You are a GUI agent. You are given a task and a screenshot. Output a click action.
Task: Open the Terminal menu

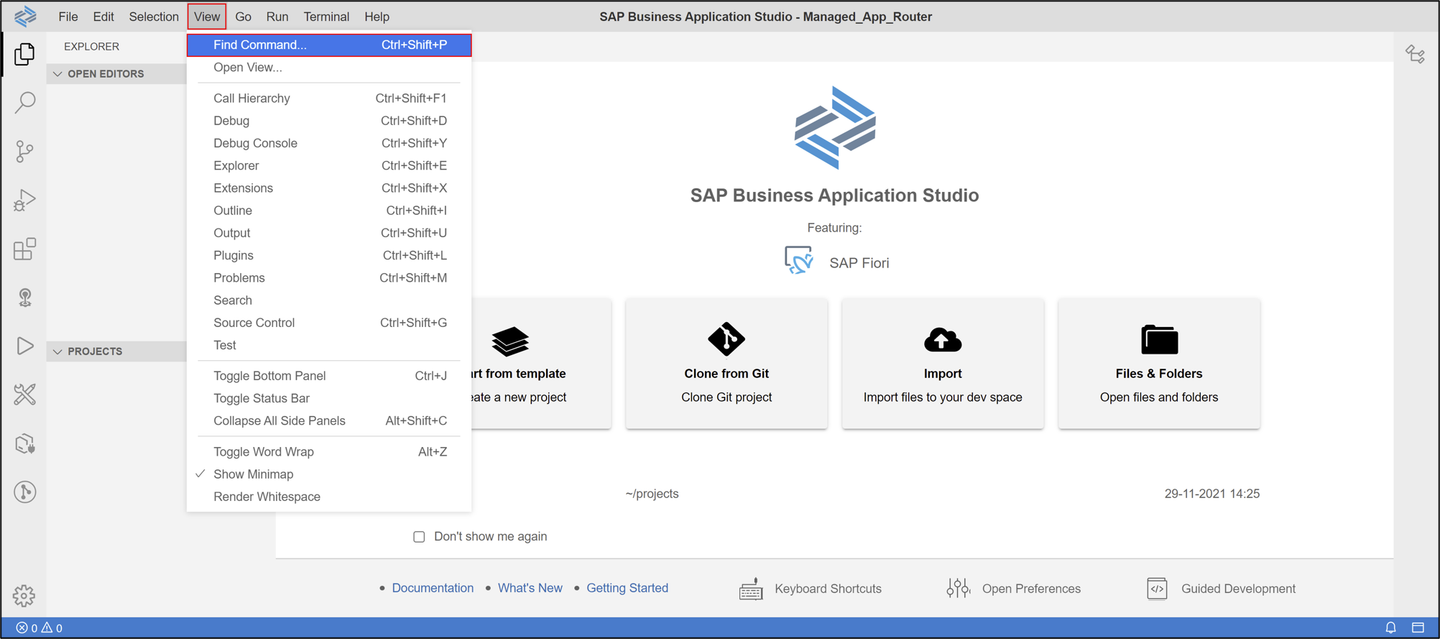327,16
